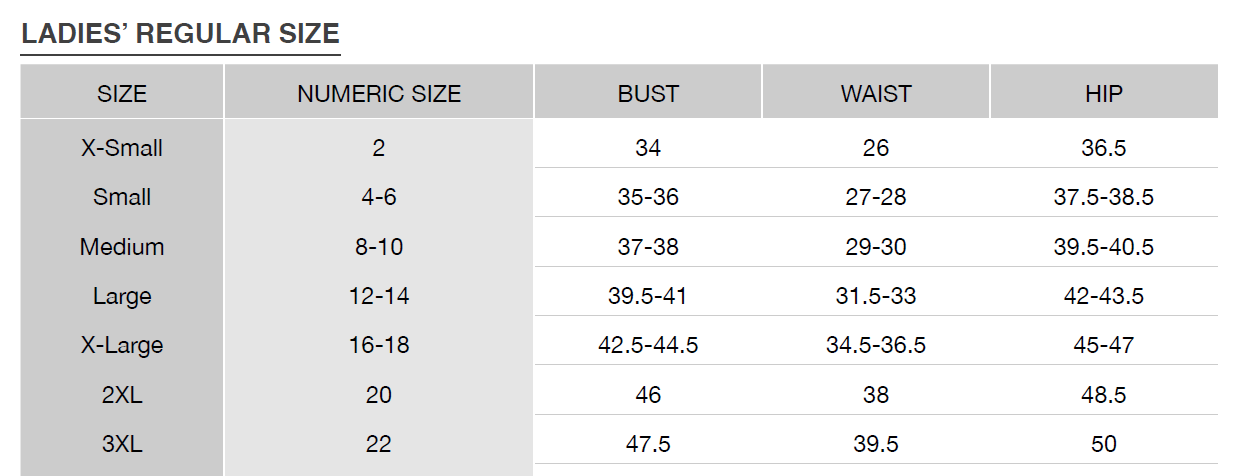Select the 2XL size row label
Viewport: 1237px width, 476px height.
pos(122,395)
